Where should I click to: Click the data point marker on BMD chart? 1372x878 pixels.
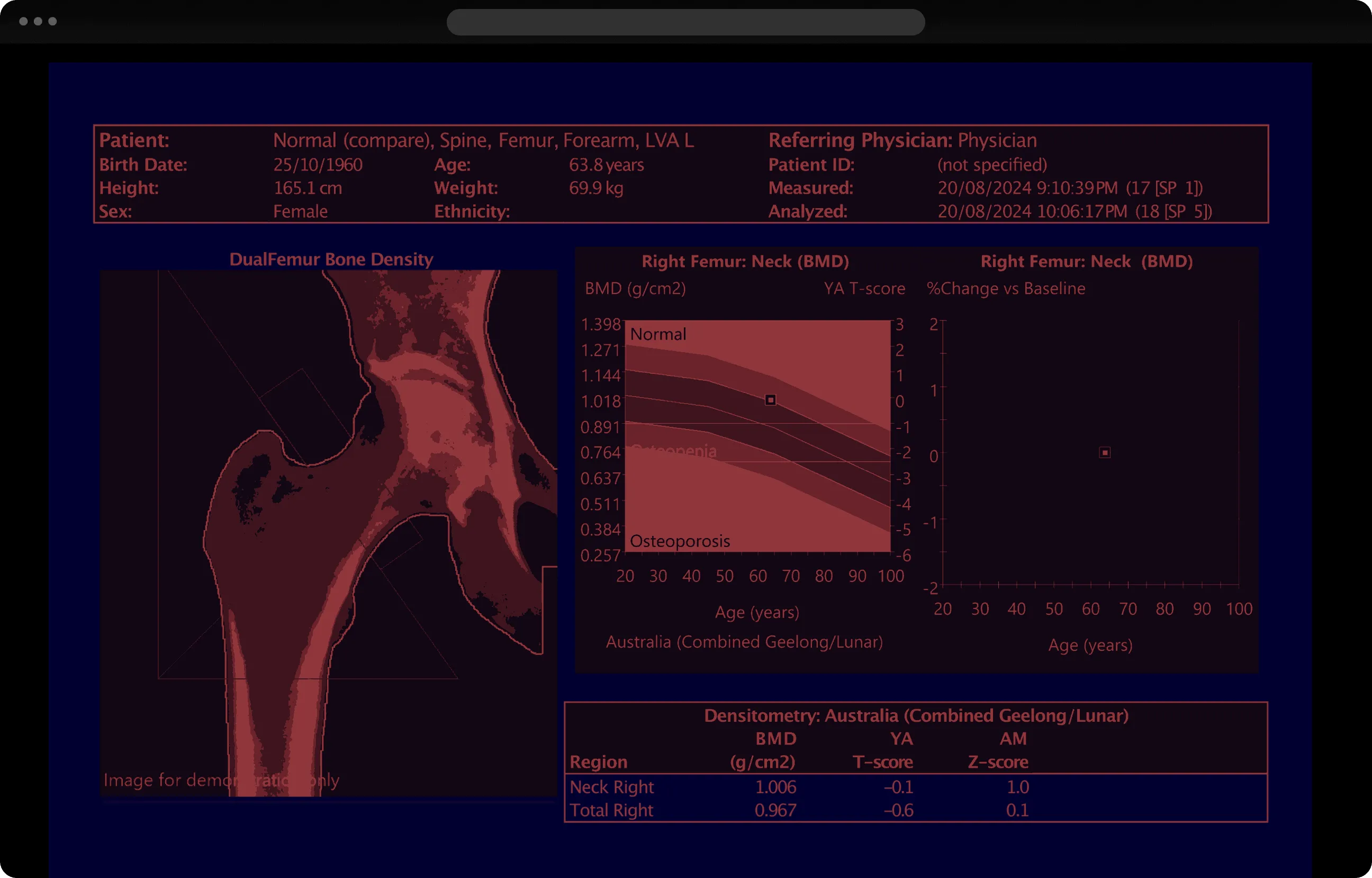pos(770,400)
